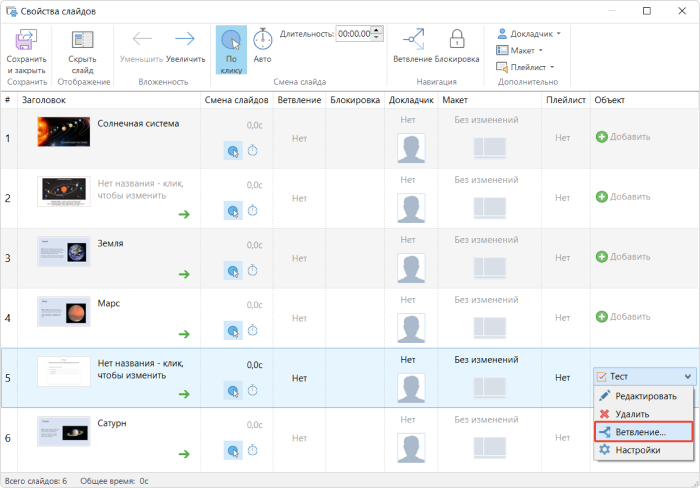Click the Lock (Блокировка) toolbar icon
This screenshot has width=700, height=488.
[x=457, y=39]
